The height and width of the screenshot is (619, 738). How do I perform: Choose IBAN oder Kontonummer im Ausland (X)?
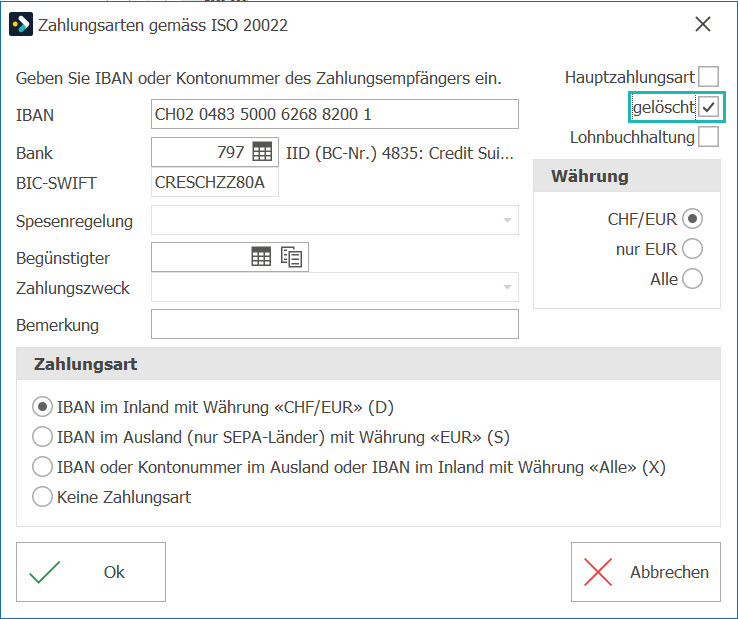pos(42,467)
